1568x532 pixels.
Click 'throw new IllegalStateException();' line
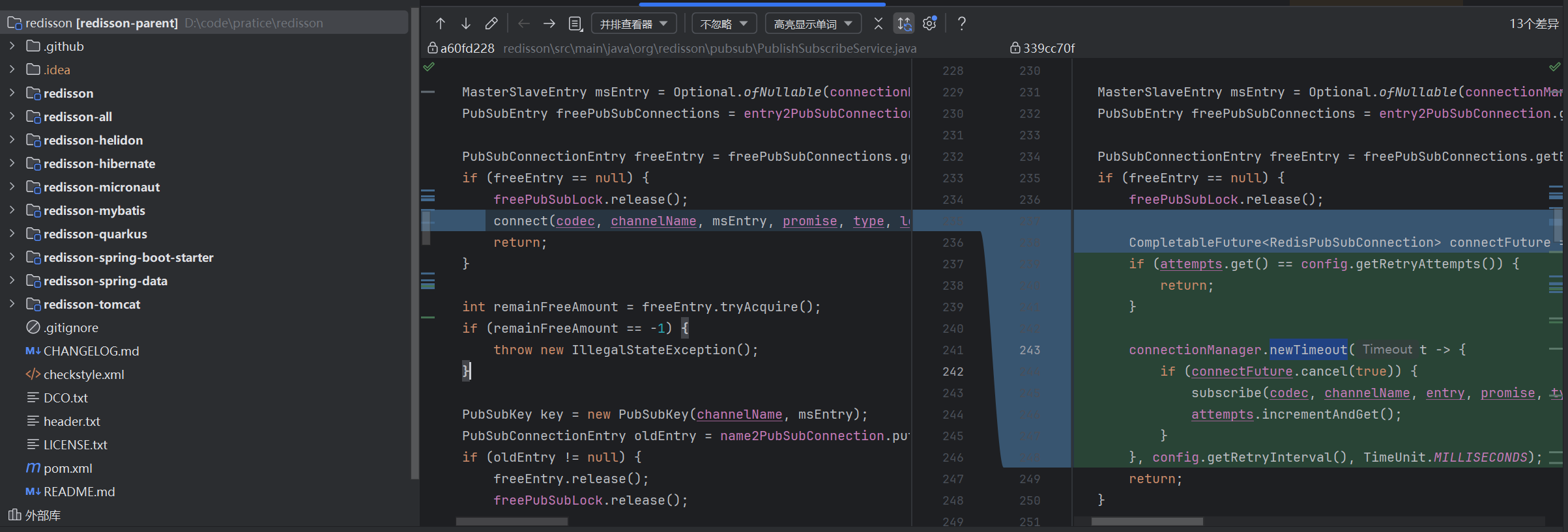pos(626,350)
